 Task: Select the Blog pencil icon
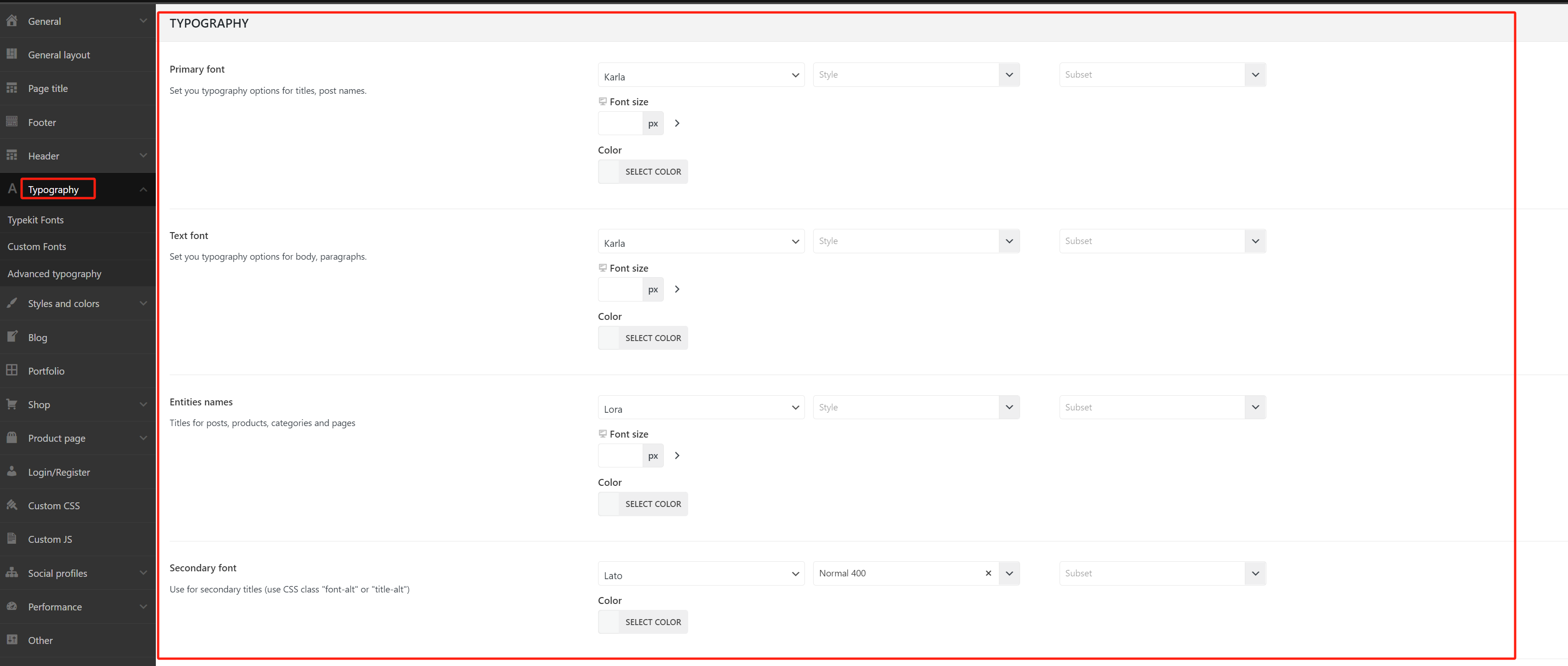12,336
